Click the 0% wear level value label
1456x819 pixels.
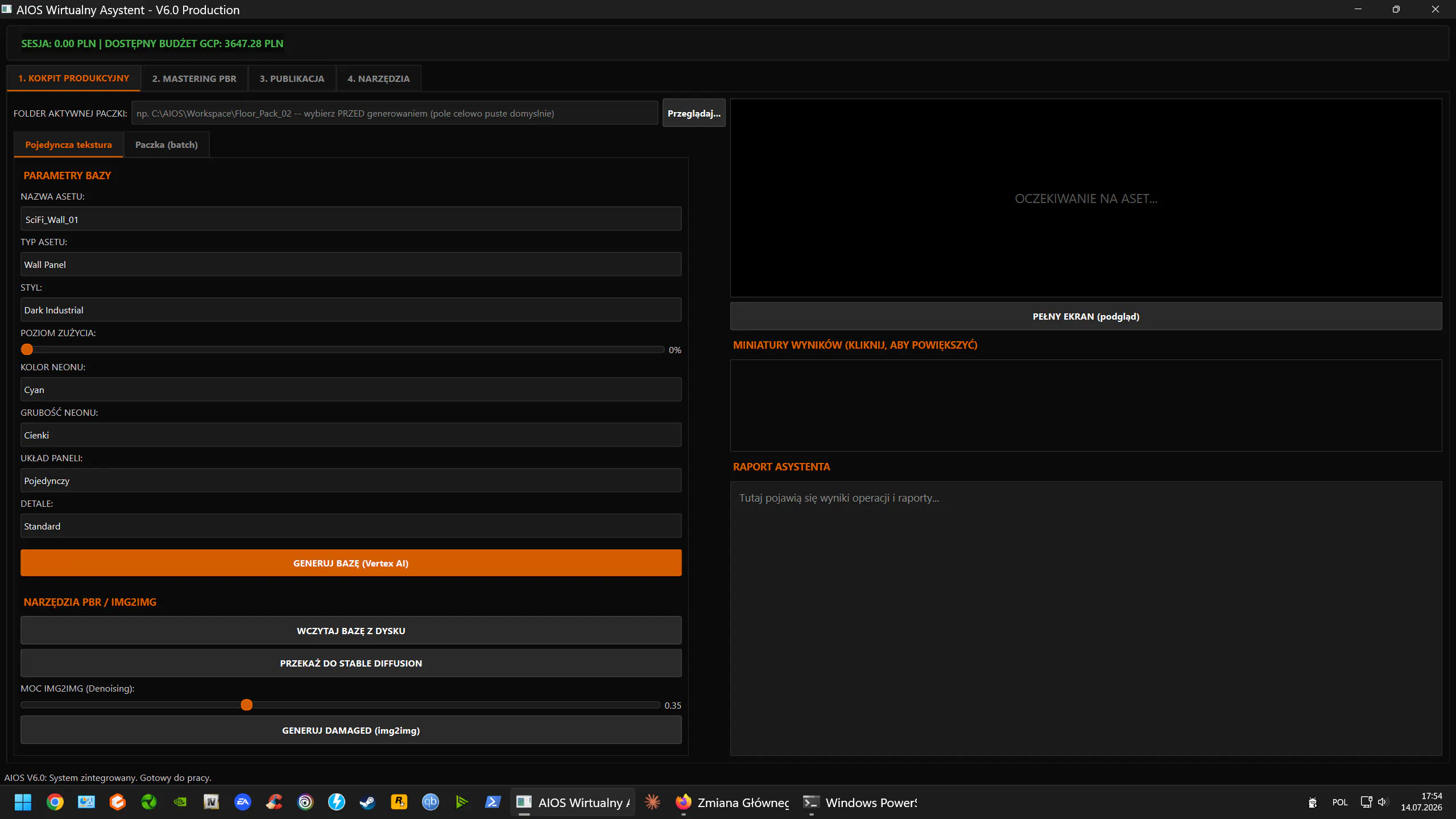(675, 350)
